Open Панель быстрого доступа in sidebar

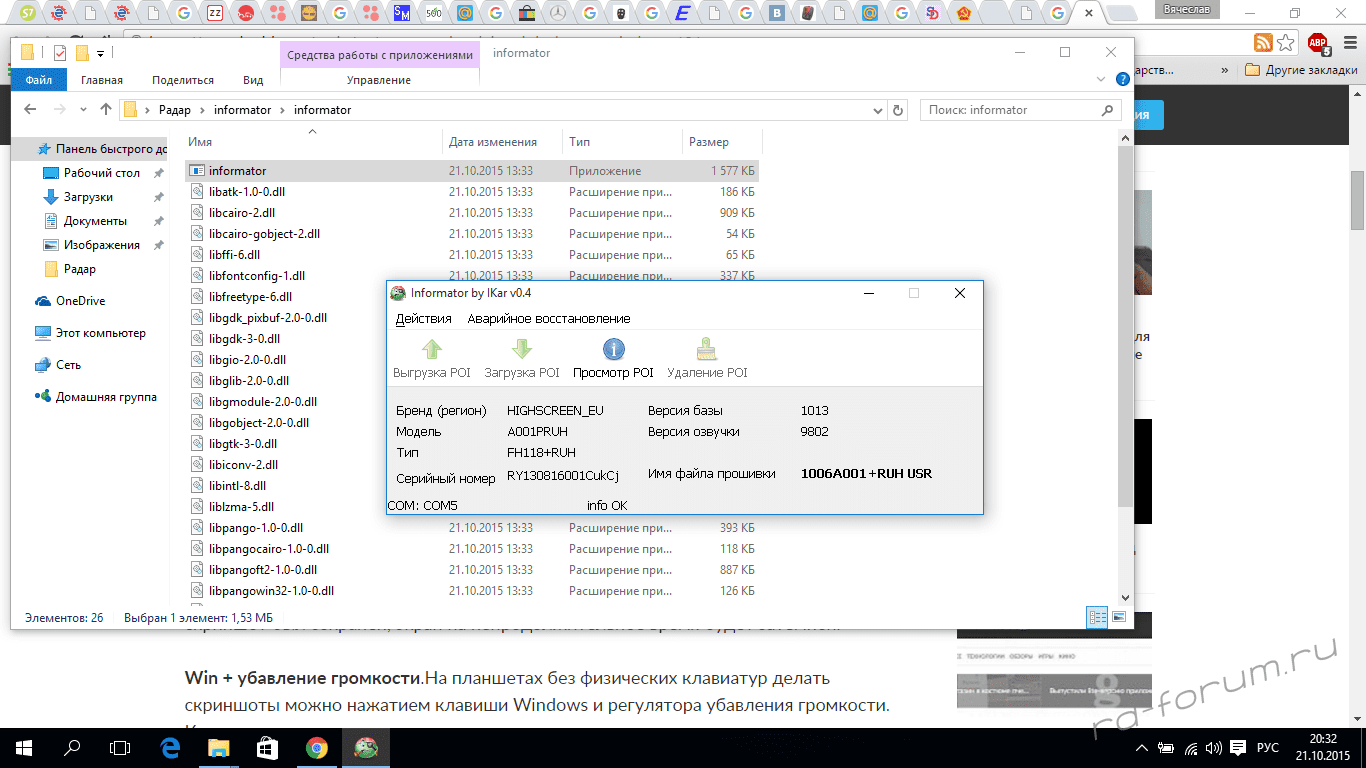[102, 149]
